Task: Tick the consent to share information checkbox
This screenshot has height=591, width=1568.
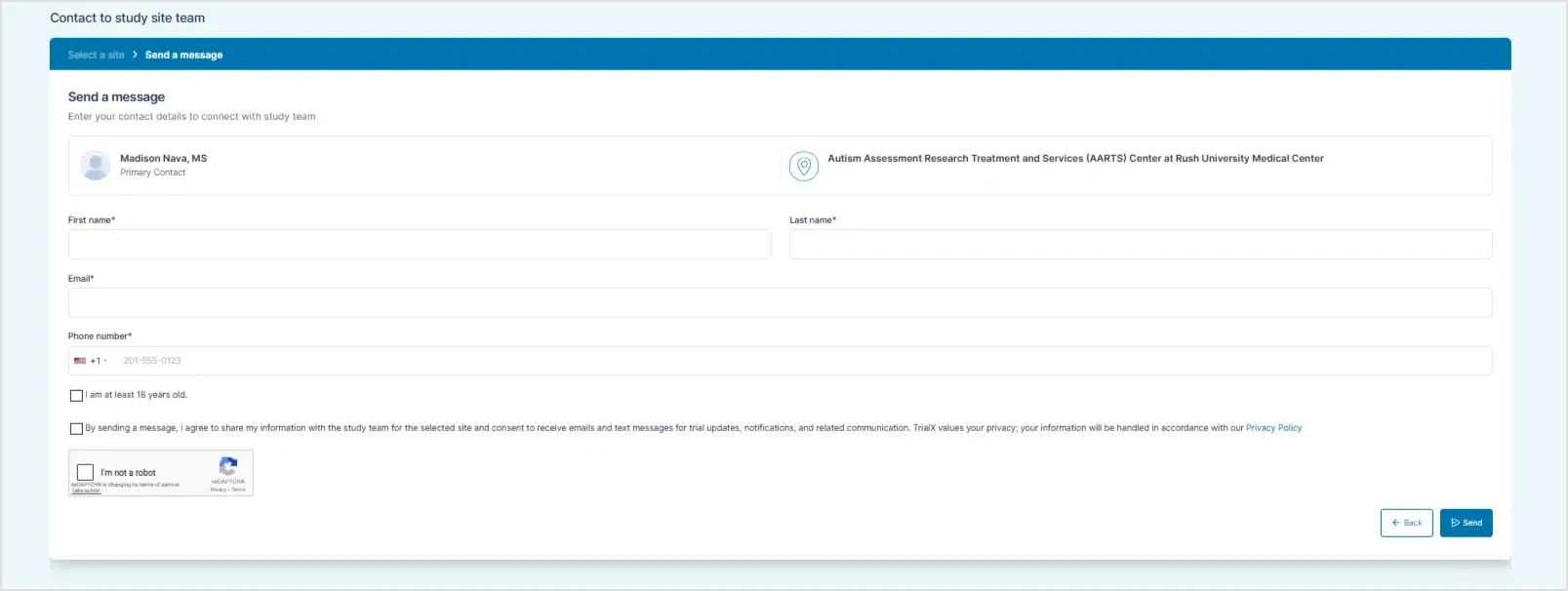Action: 76,429
